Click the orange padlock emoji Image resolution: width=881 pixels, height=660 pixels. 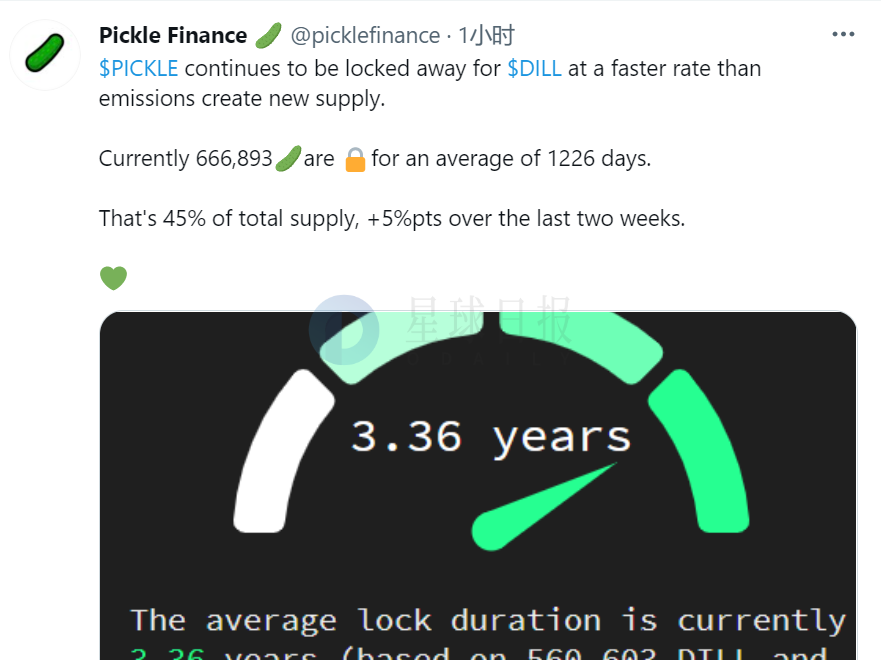[x=355, y=159]
